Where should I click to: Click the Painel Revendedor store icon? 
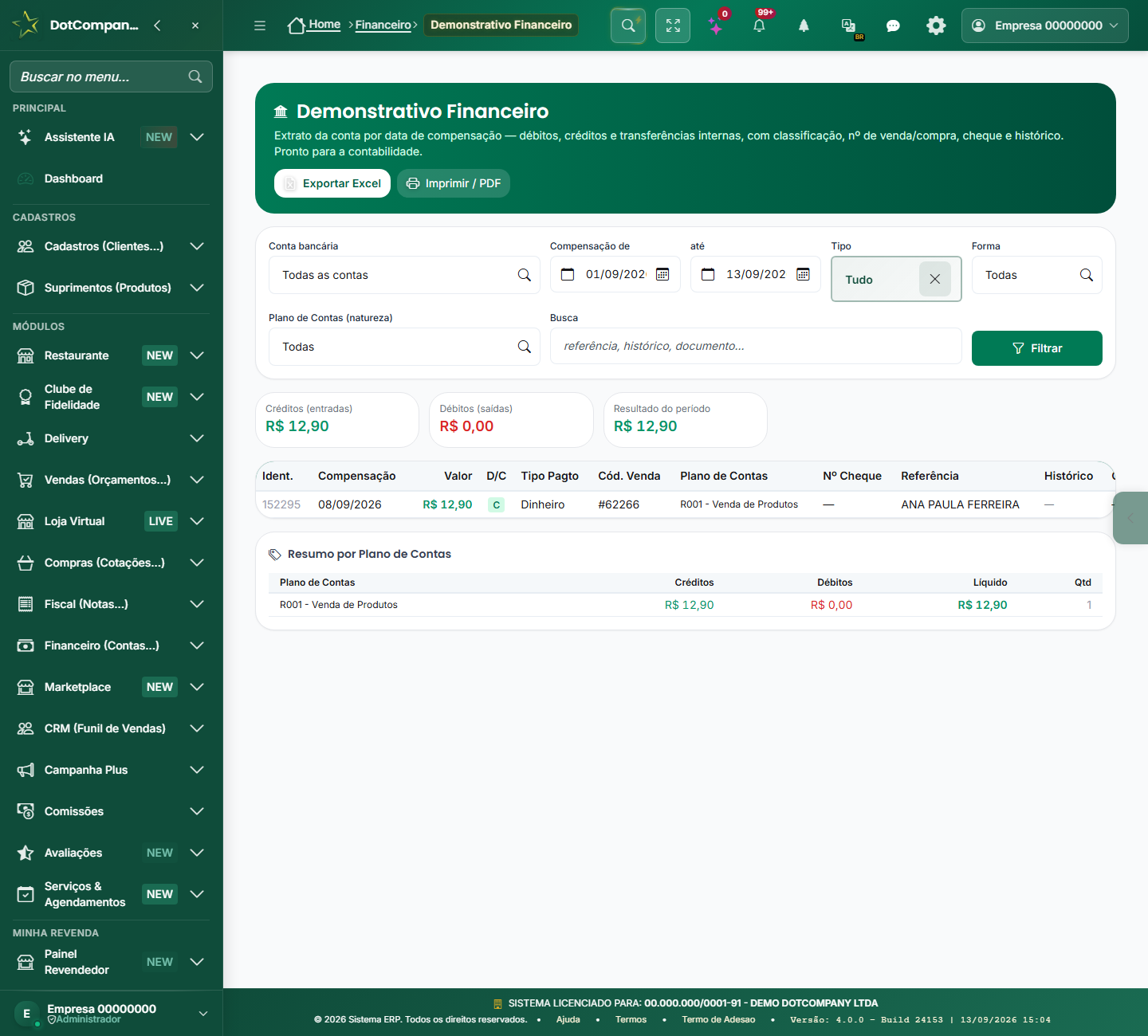coord(26,962)
